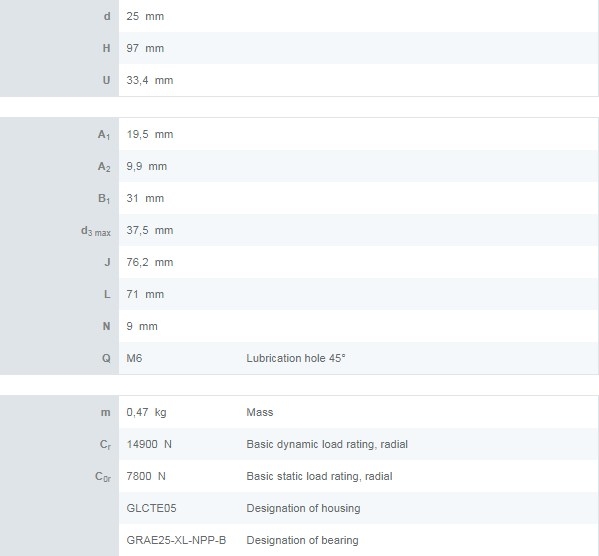Click housing designation GLCTE05
The image size is (599, 556).
tap(151, 509)
